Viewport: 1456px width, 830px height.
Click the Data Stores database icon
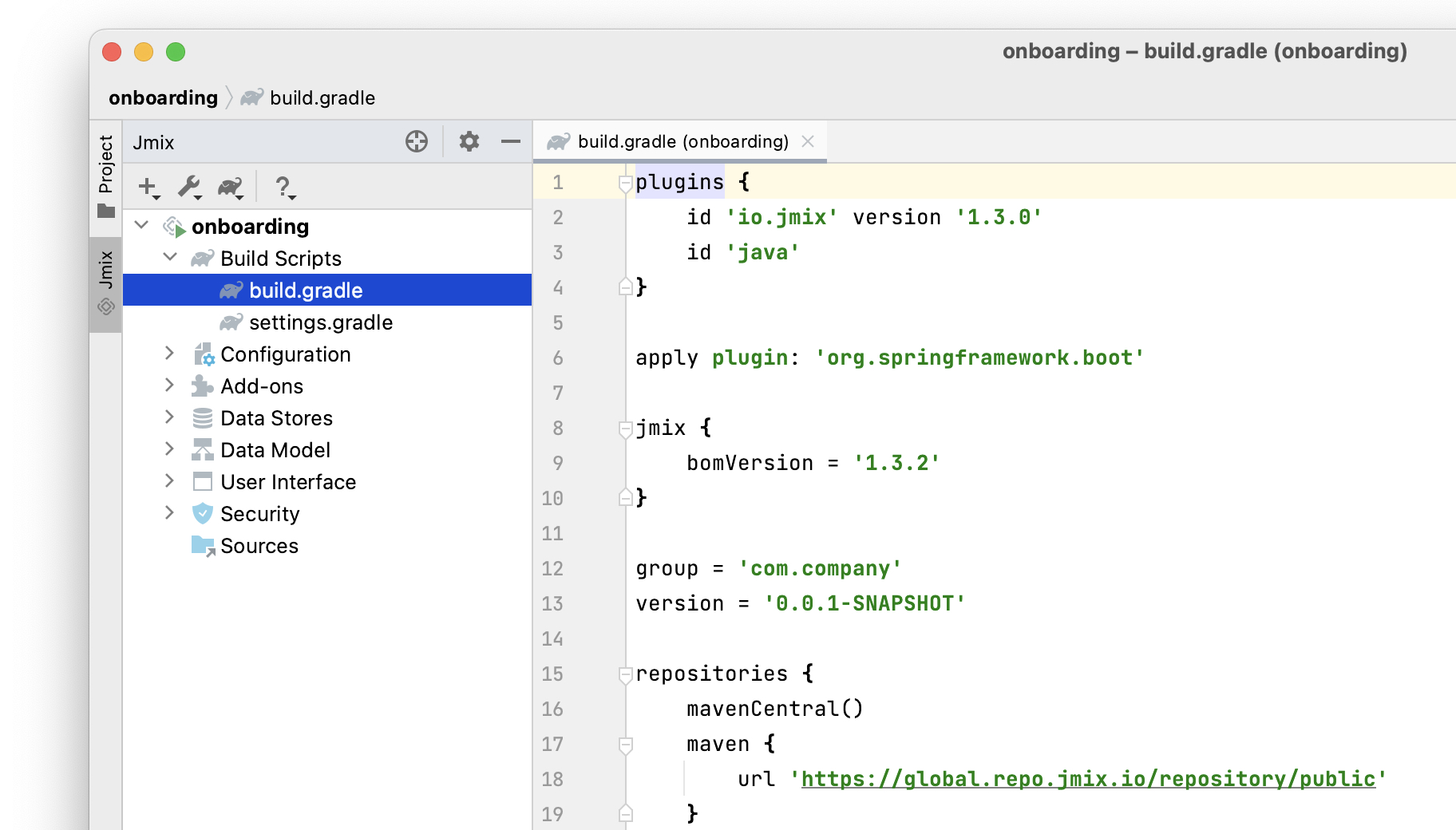[203, 418]
